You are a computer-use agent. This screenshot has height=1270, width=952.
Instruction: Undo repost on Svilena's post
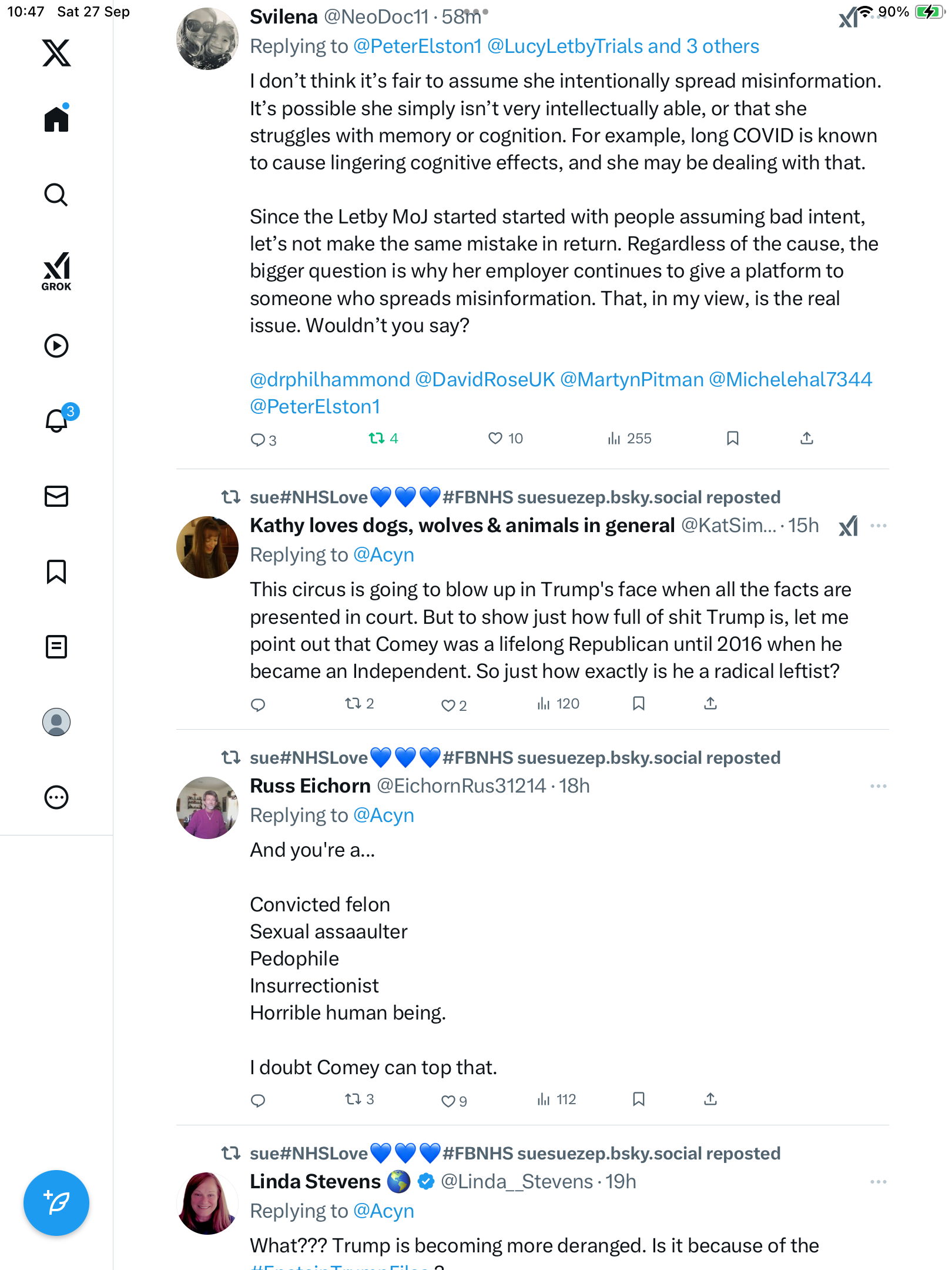click(x=377, y=438)
